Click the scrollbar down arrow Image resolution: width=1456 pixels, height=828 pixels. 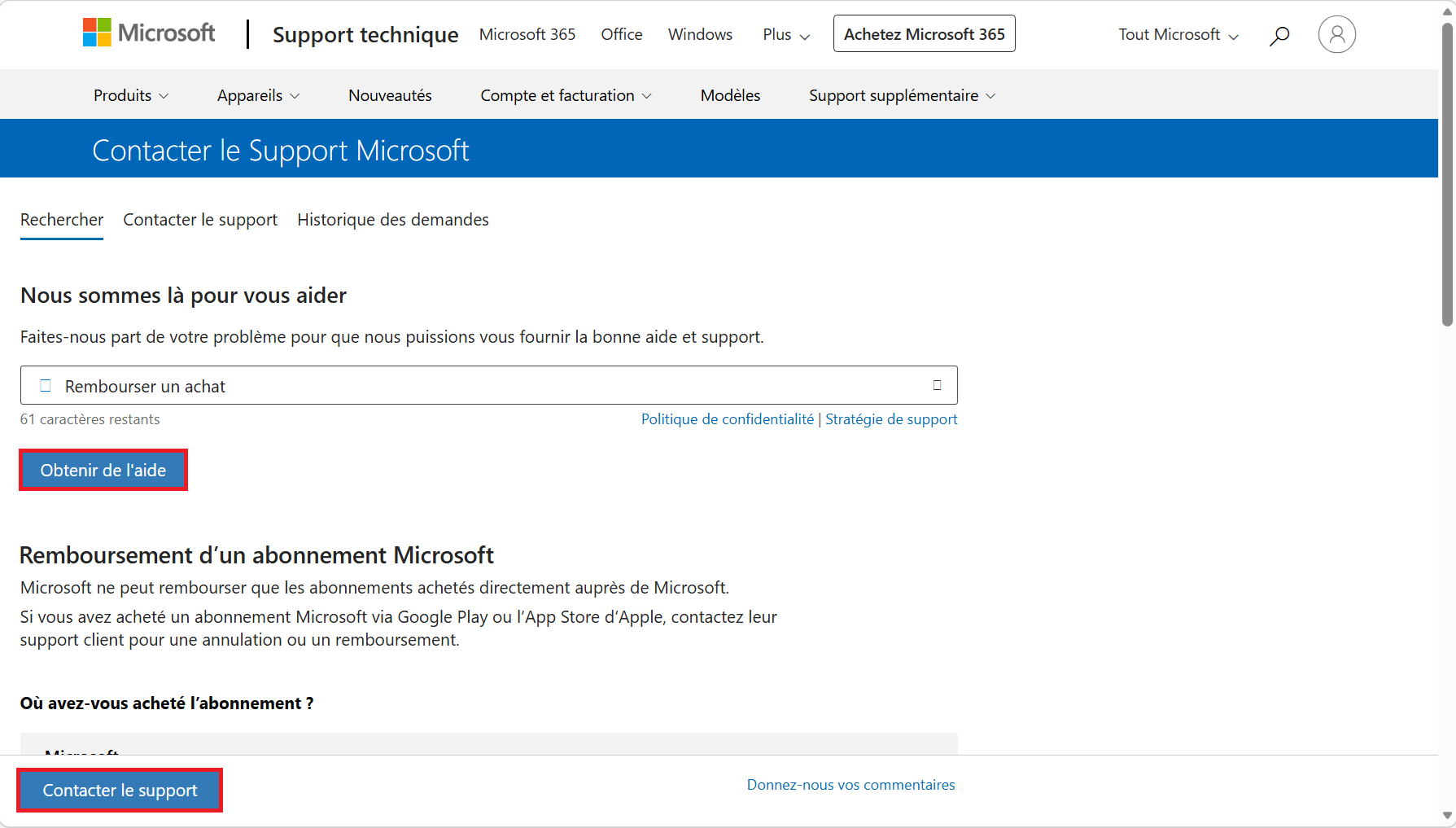(1447, 815)
